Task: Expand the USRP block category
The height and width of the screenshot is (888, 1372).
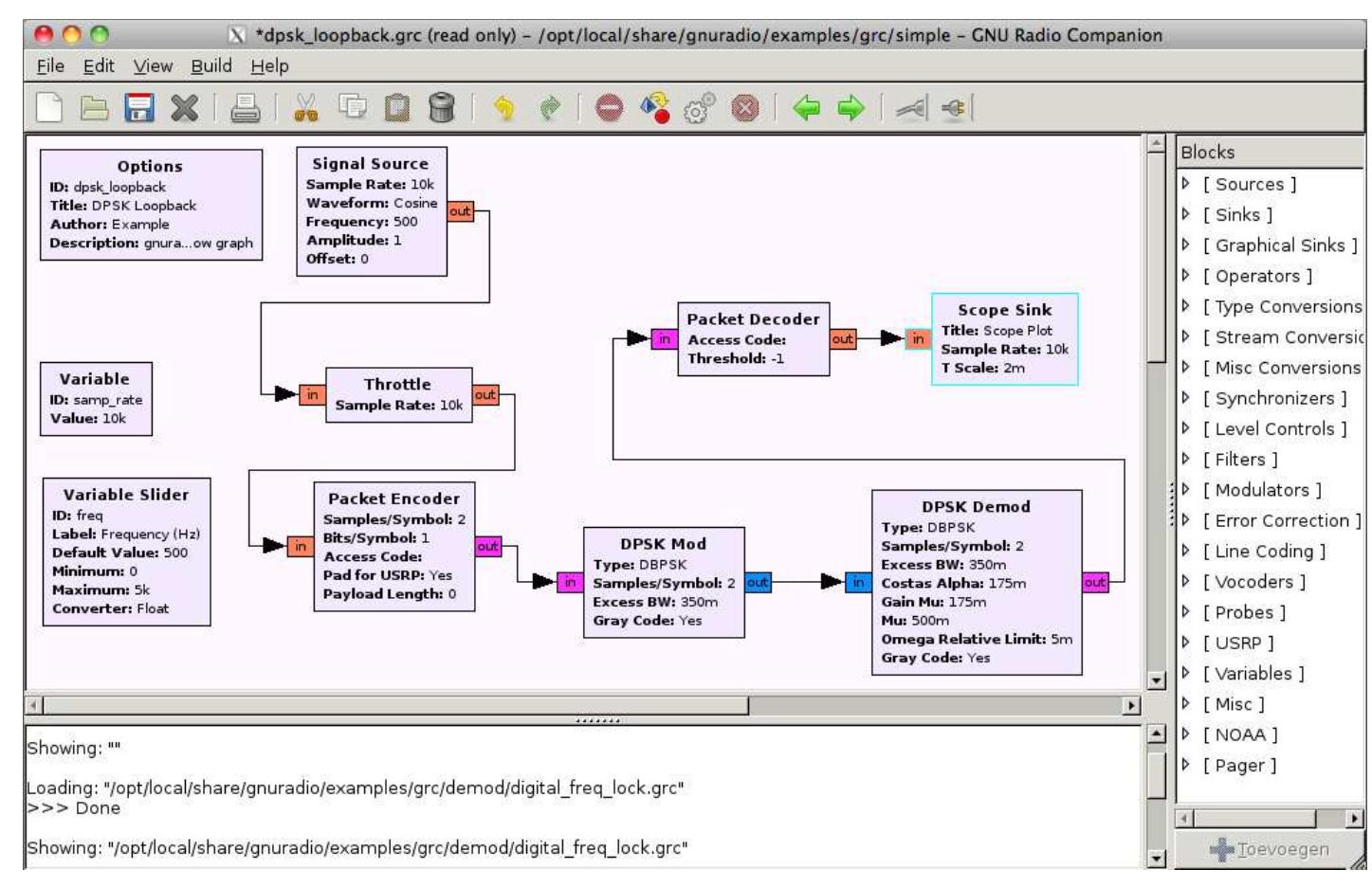Action: click(x=1185, y=643)
